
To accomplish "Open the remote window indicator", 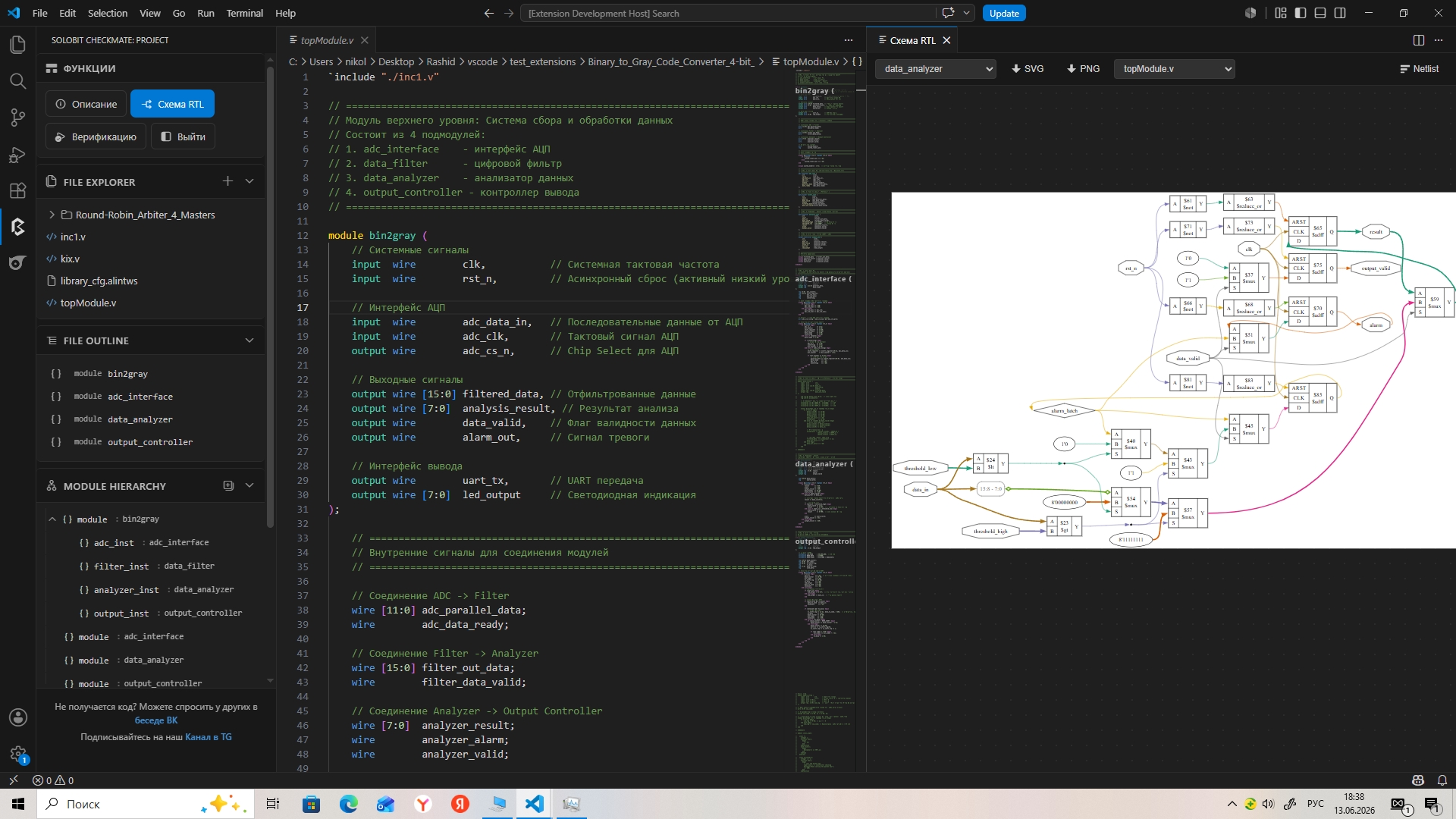I will tap(13, 780).
